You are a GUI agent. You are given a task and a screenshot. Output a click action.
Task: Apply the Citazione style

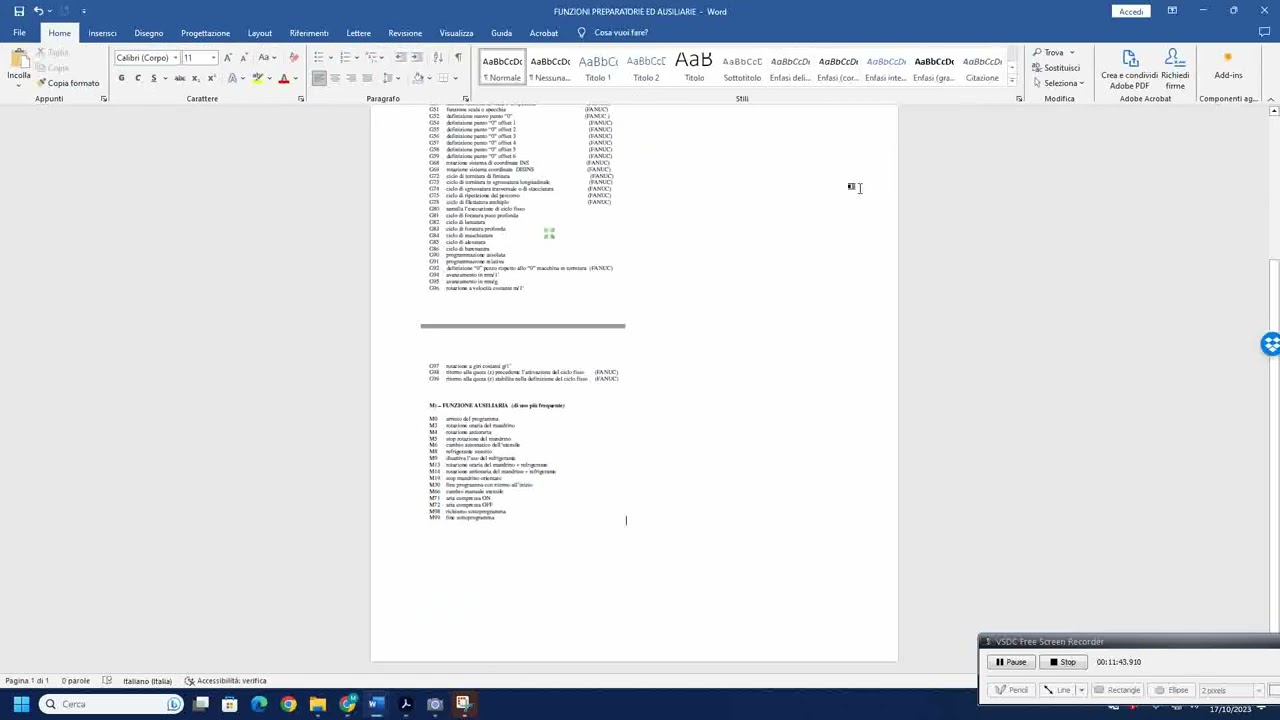982,68
